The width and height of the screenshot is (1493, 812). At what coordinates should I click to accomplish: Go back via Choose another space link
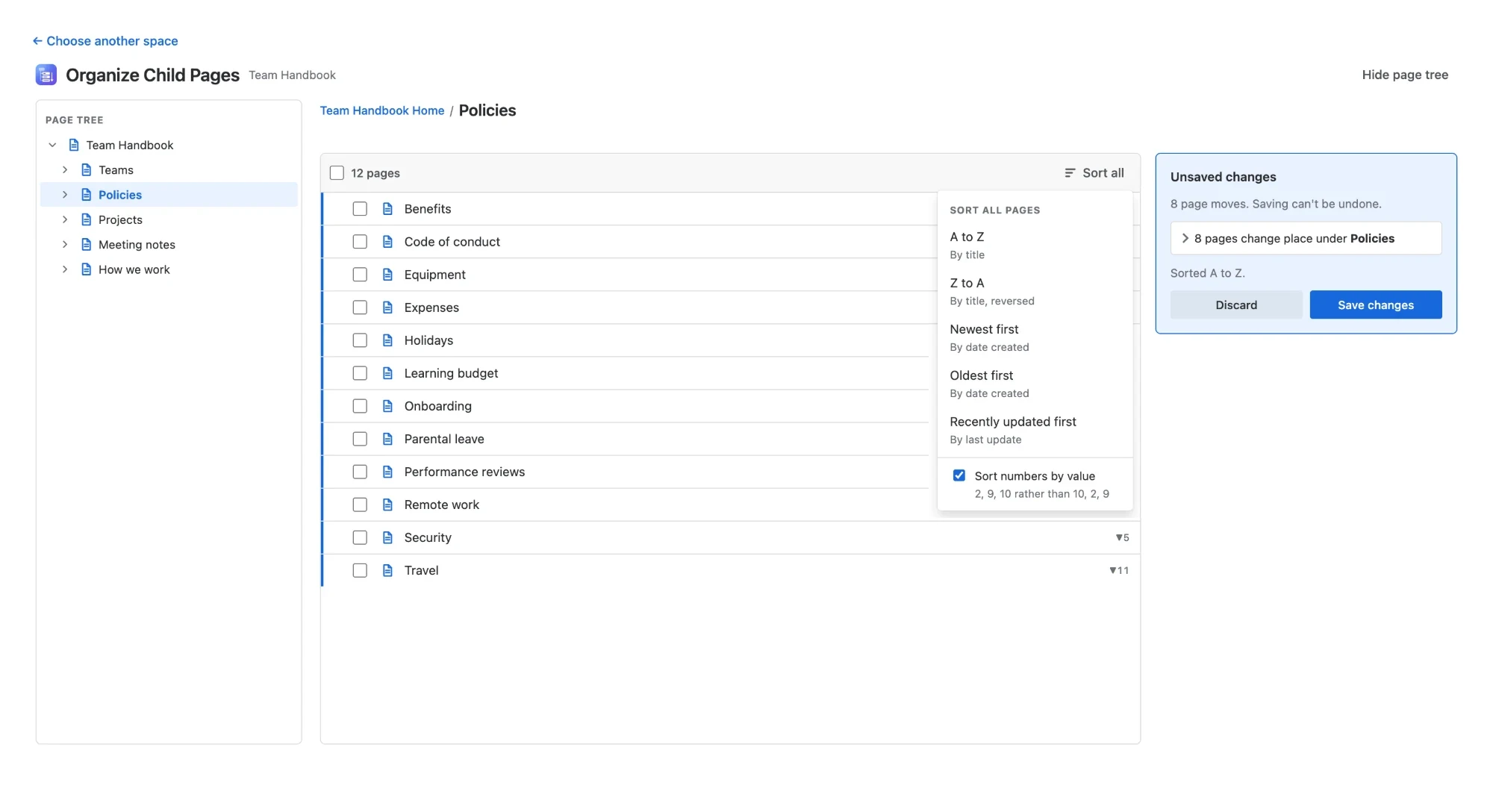coord(105,41)
